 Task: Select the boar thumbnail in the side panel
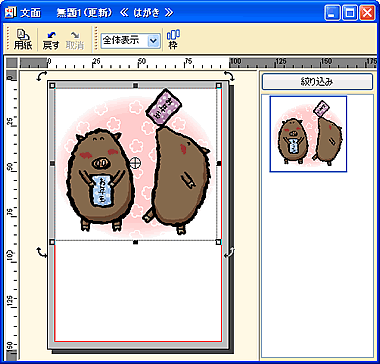pos(308,134)
